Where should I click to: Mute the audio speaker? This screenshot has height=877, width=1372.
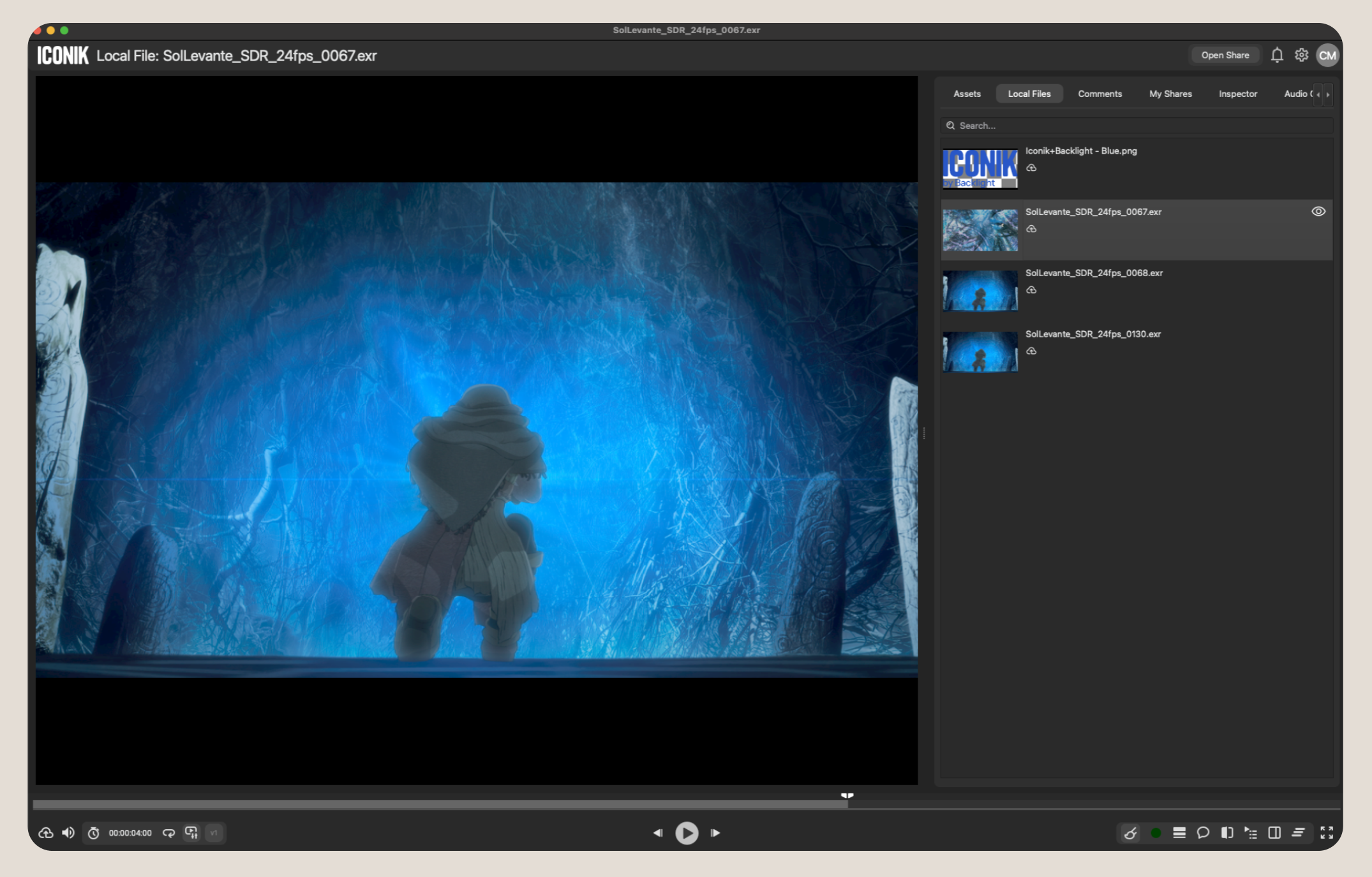(x=68, y=833)
